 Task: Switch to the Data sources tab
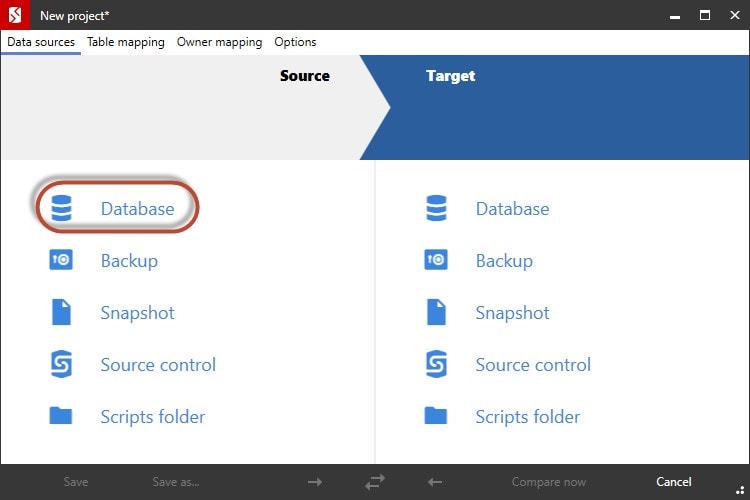41,42
